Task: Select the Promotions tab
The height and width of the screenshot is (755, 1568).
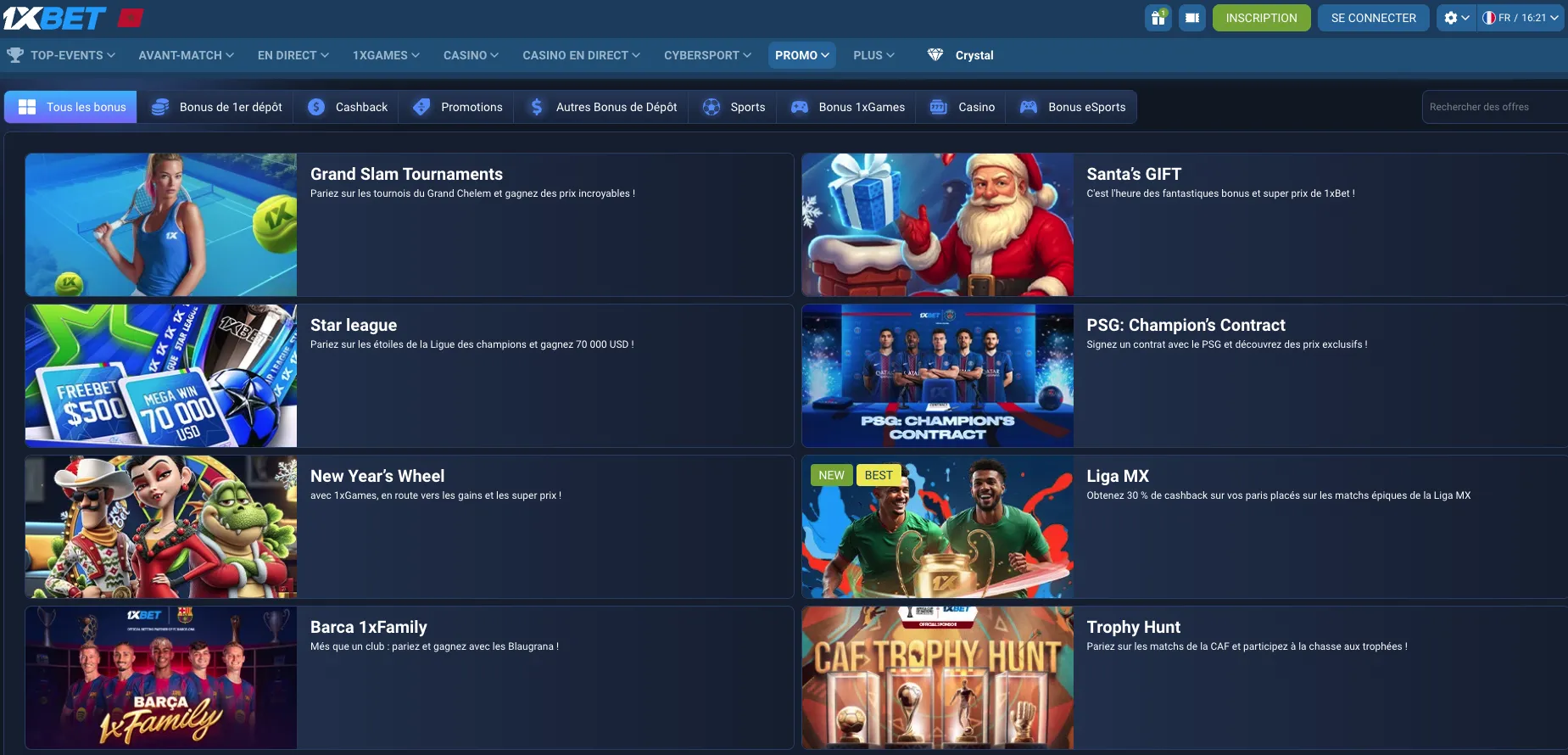Action: pyautogui.click(x=458, y=107)
